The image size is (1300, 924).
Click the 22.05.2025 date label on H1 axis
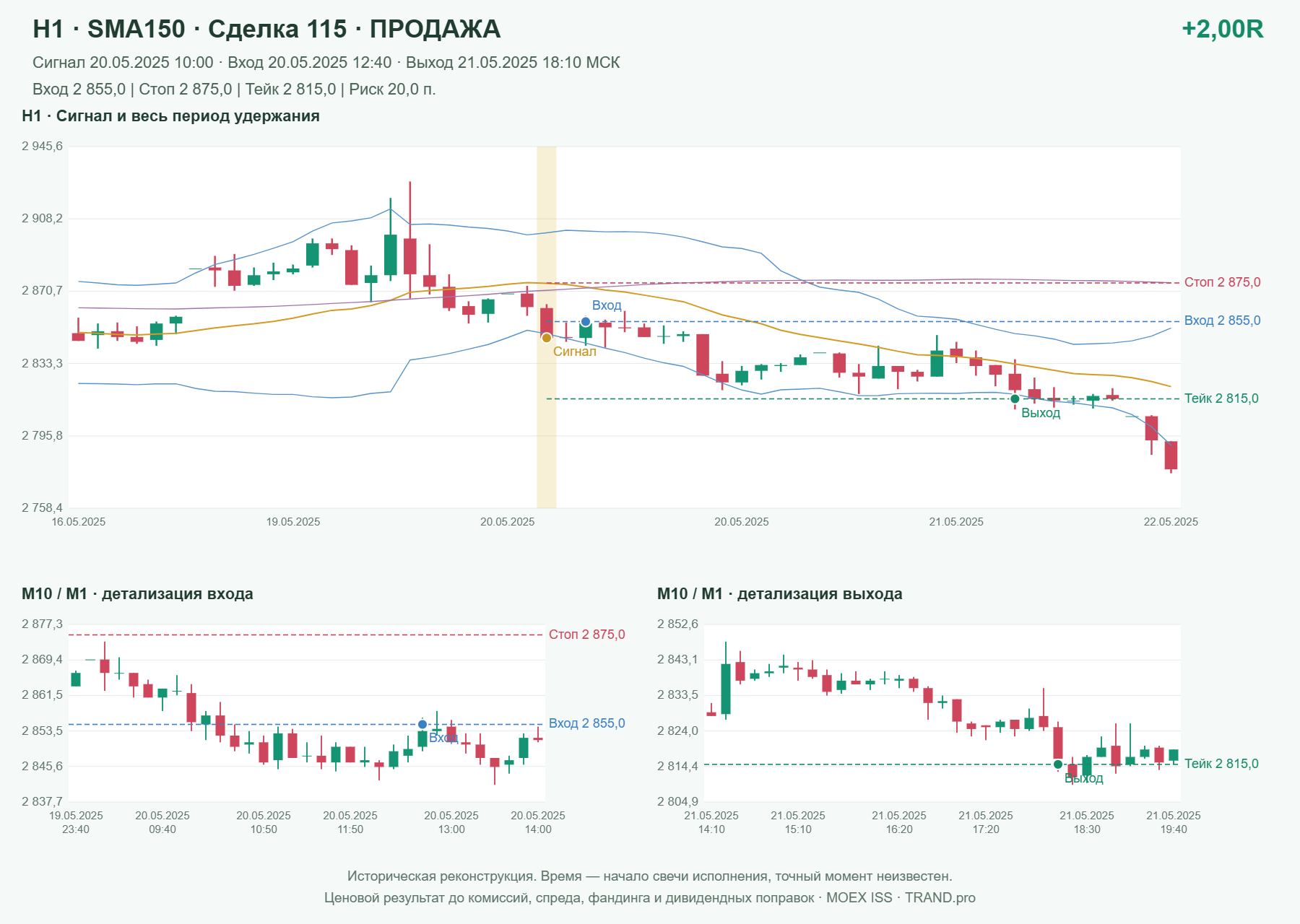coord(1171,522)
